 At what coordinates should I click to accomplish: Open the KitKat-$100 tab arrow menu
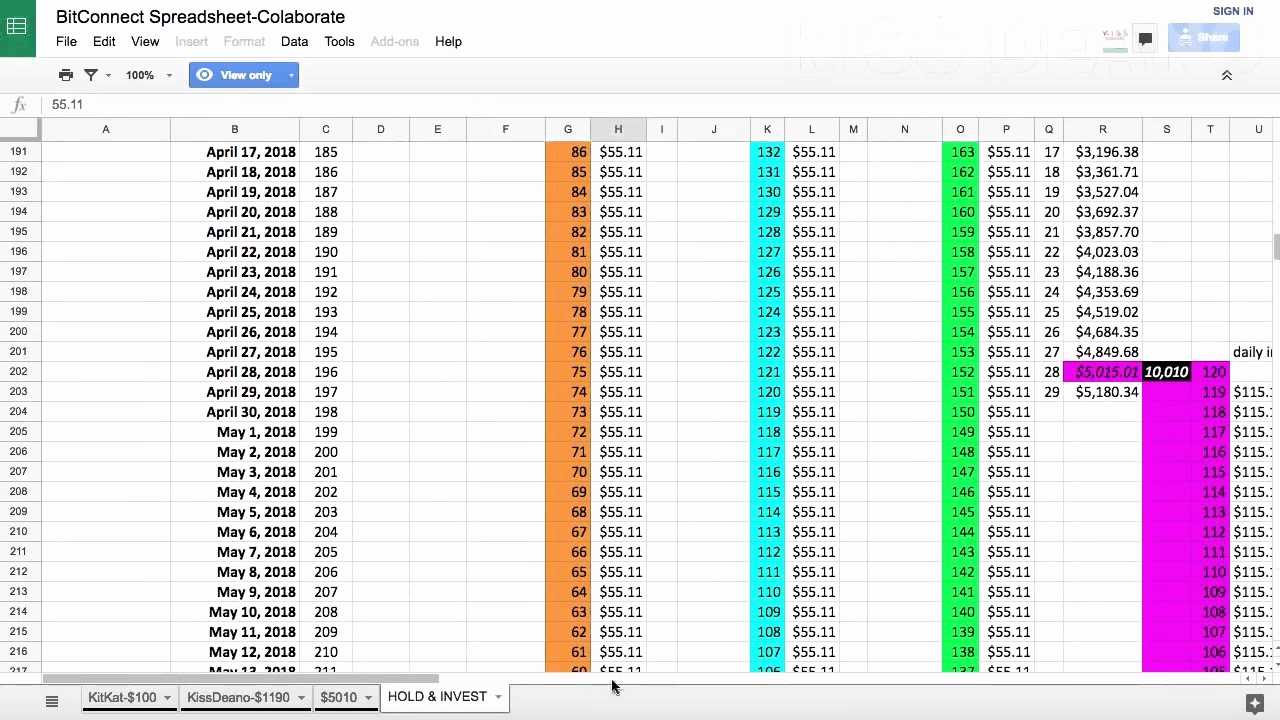[x=167, y=698]
